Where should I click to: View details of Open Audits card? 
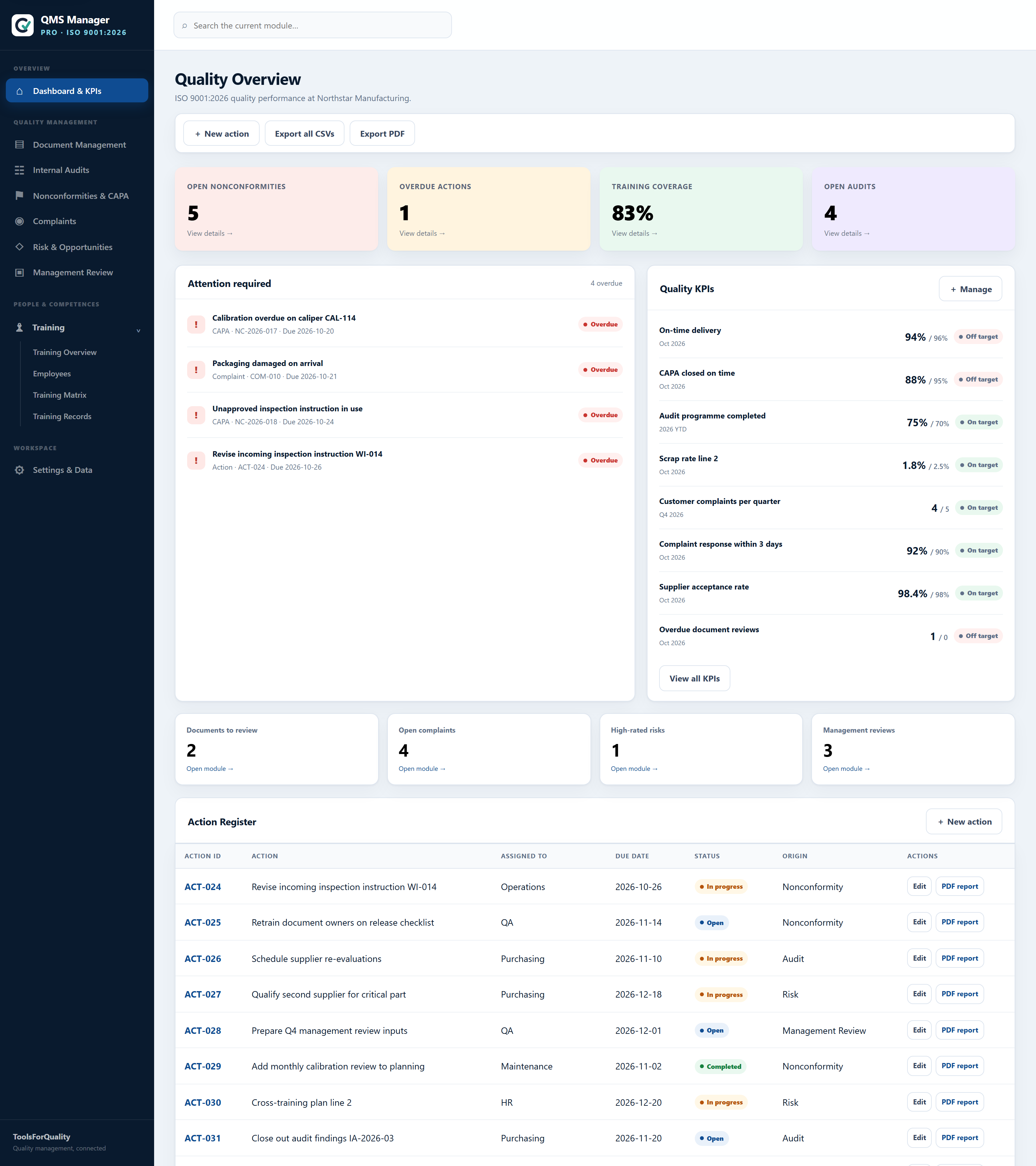pos(847,233)
